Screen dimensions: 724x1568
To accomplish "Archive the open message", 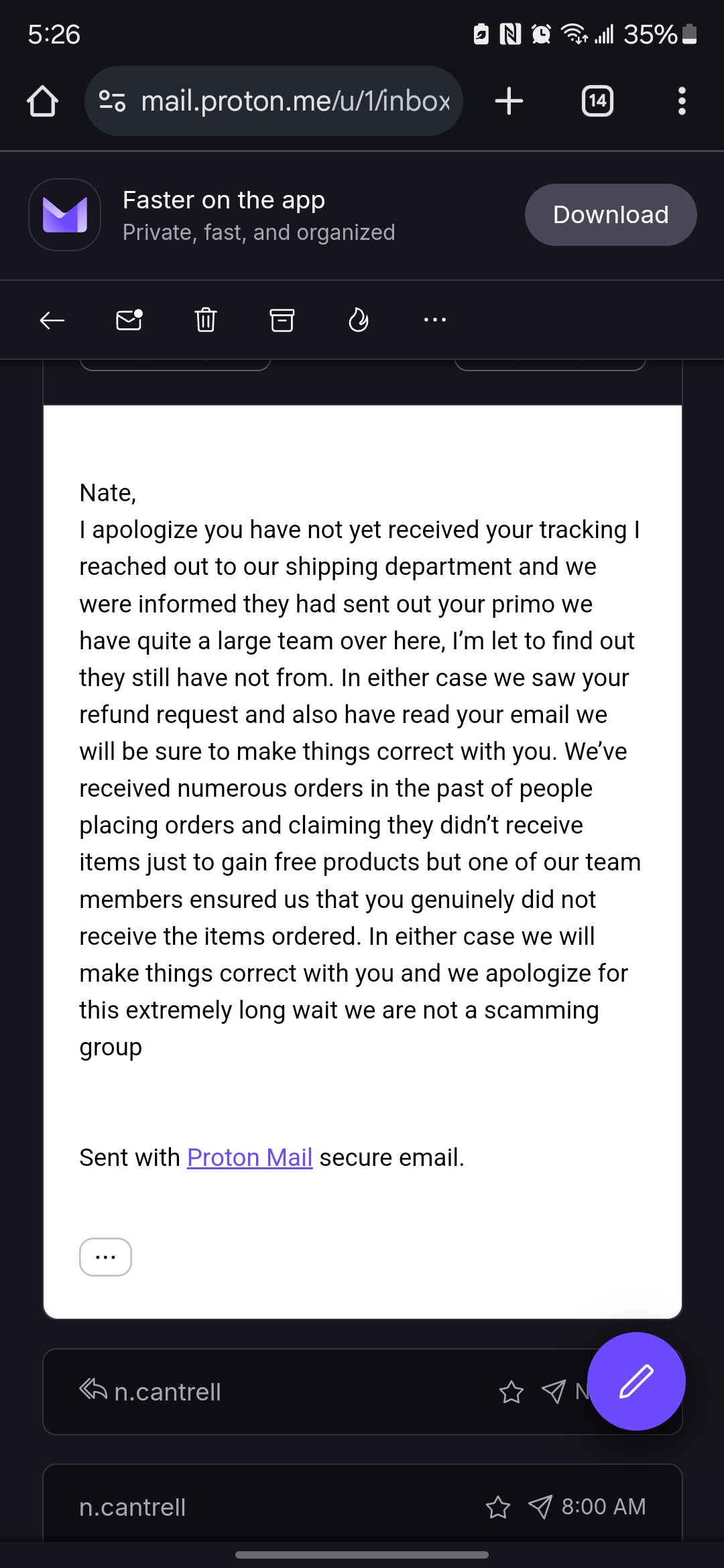I will coord(282,320).
